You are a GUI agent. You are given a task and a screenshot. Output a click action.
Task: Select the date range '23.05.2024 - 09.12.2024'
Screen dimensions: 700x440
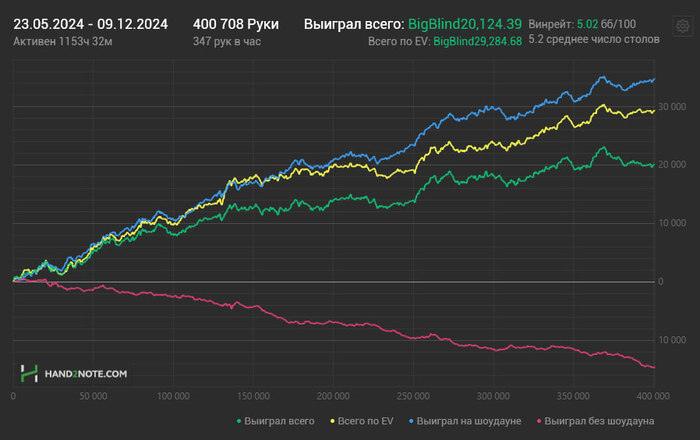click(x=91, y=24)
